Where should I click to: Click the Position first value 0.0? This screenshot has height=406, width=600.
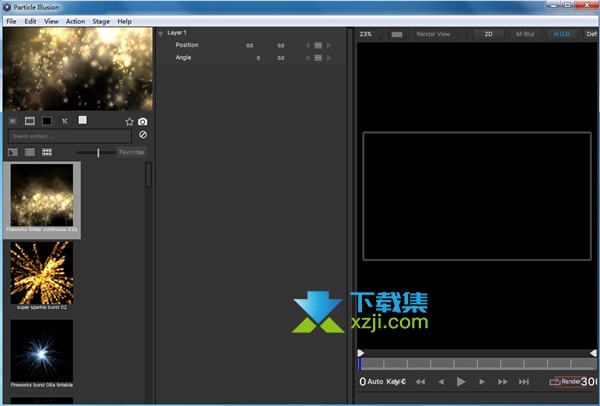tap(249, 46)
